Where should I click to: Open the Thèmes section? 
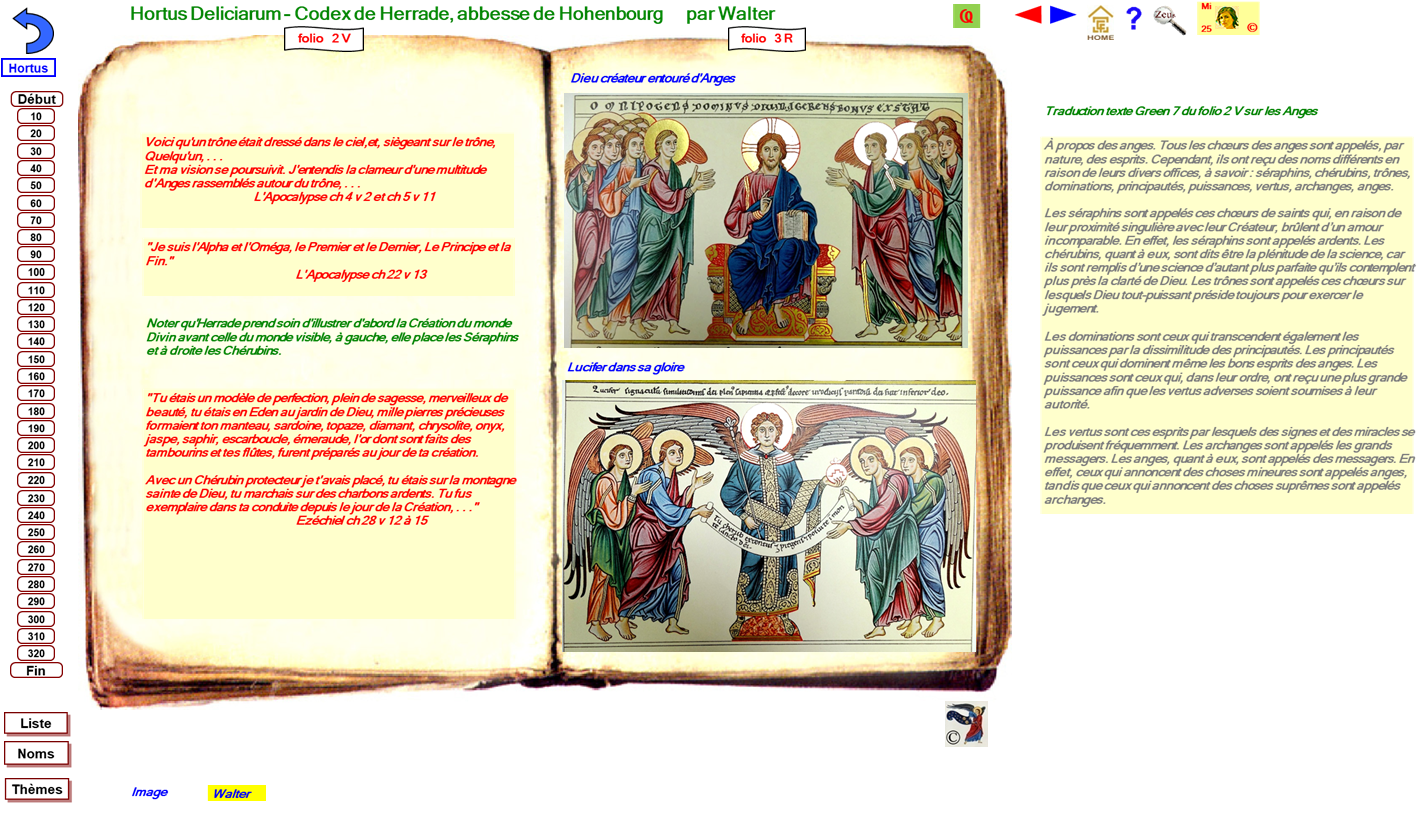[38, 789]
